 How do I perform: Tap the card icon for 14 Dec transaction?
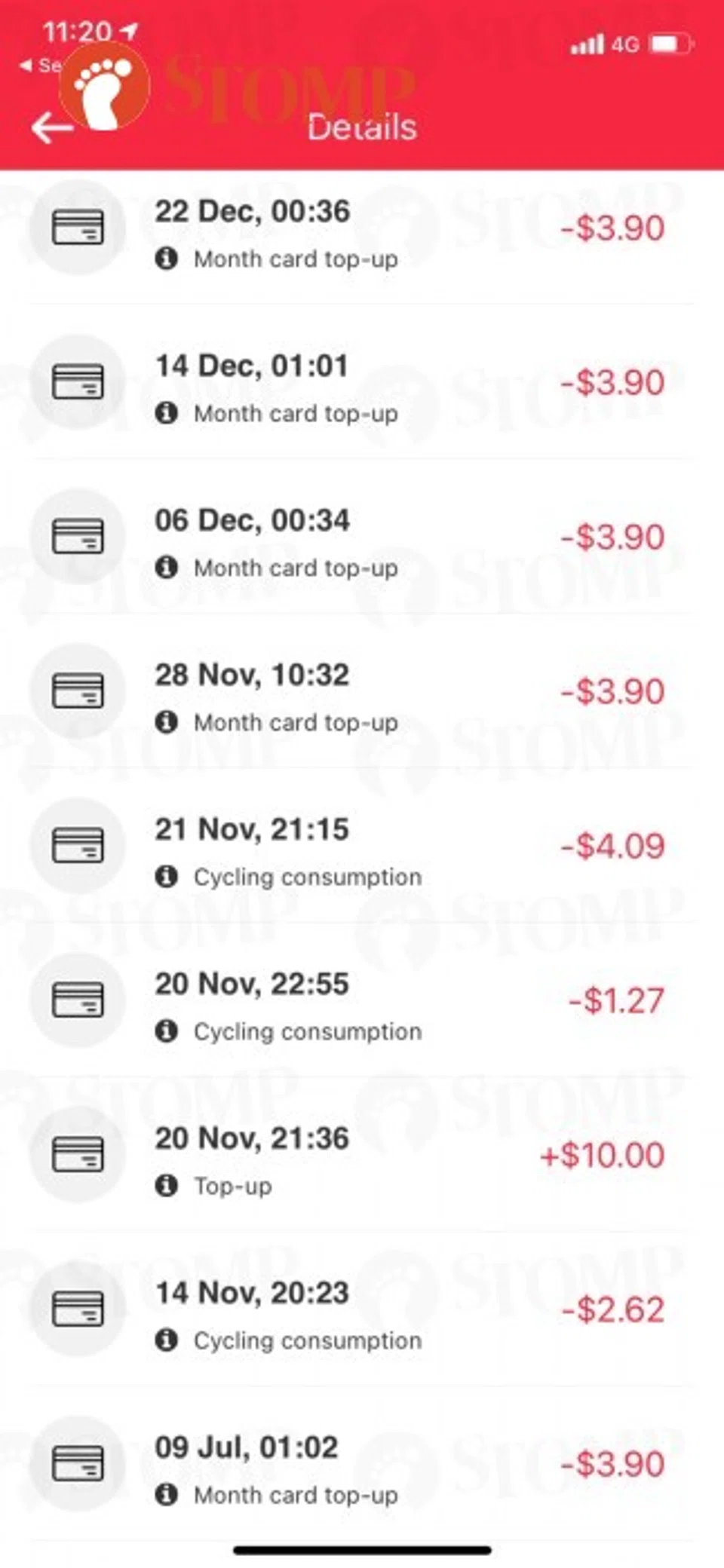coord(77,381)
